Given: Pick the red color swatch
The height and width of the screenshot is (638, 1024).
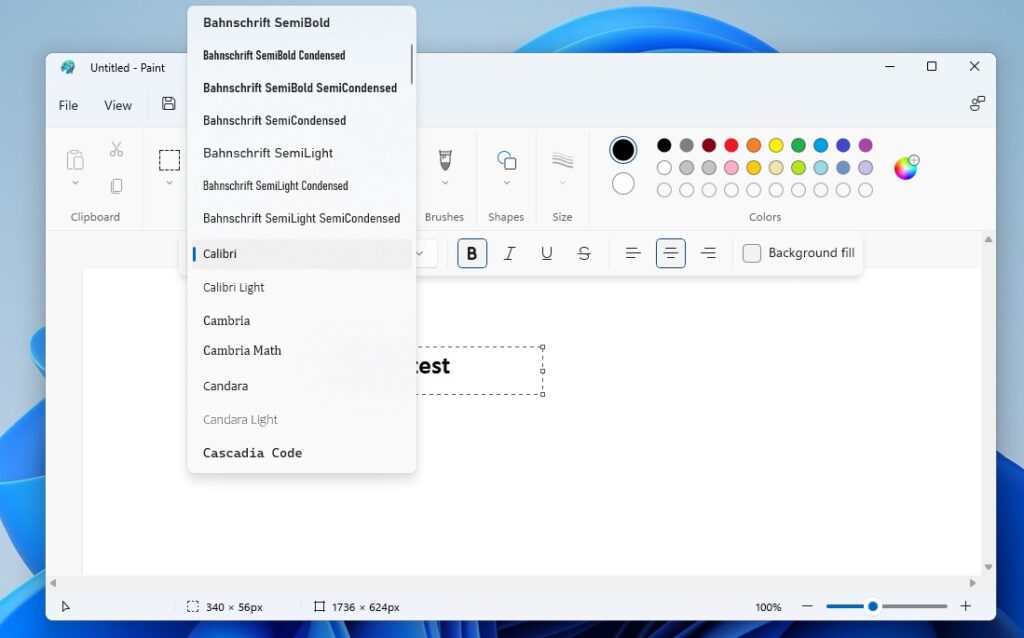Looking at the screenshot, I should (x=731, y=146).
